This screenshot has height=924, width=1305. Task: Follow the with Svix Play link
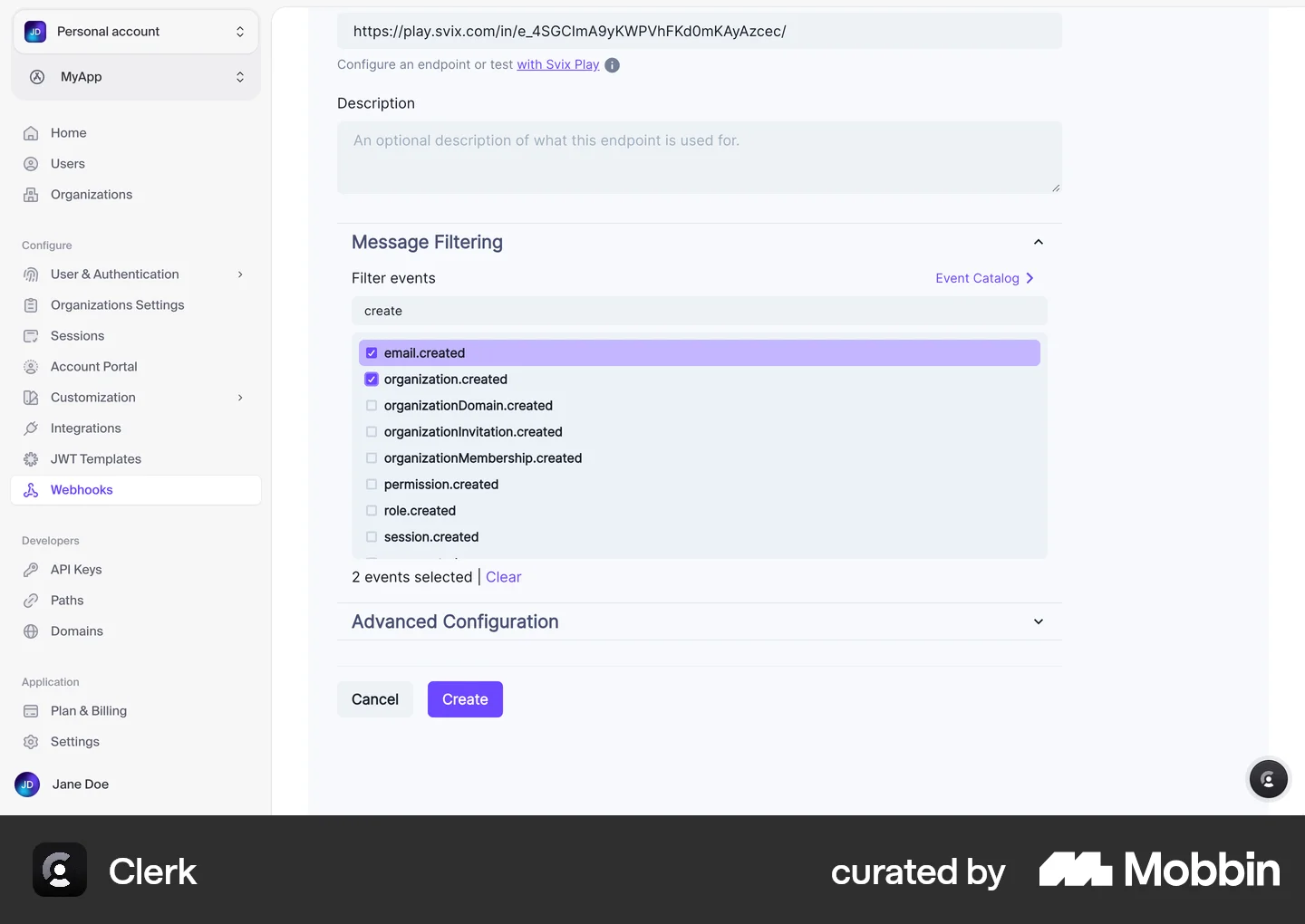click(558, 64)
